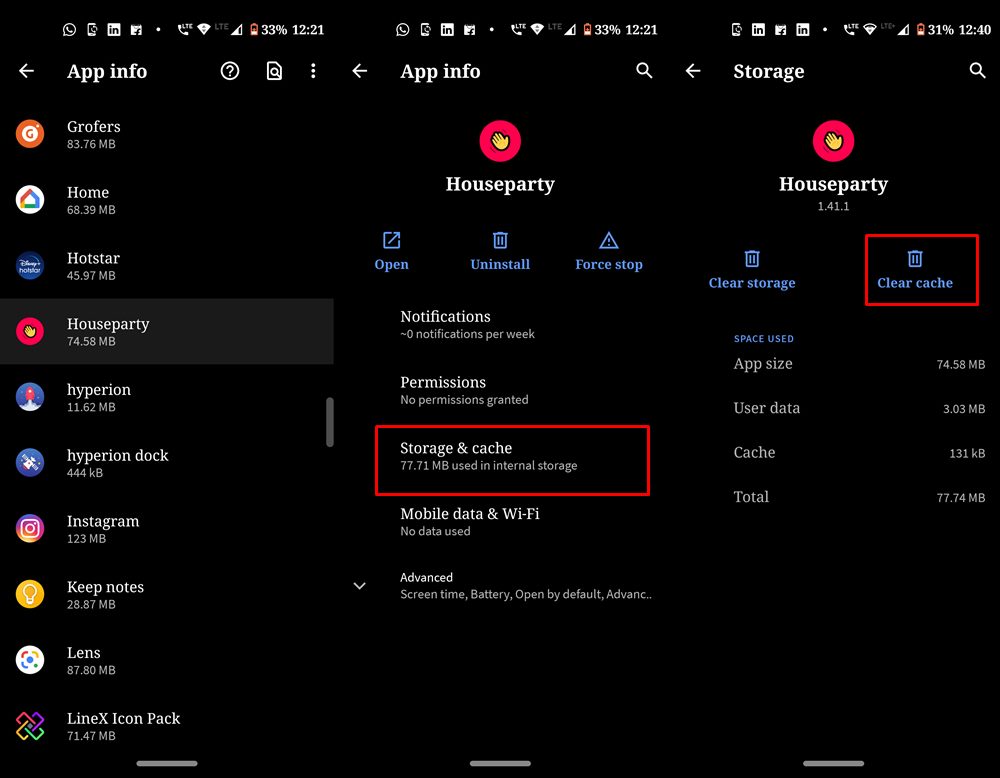Viewport: 1000px width, 778px height.
Task: Go back from the Storage screen
Action: [x=693, y=71]
